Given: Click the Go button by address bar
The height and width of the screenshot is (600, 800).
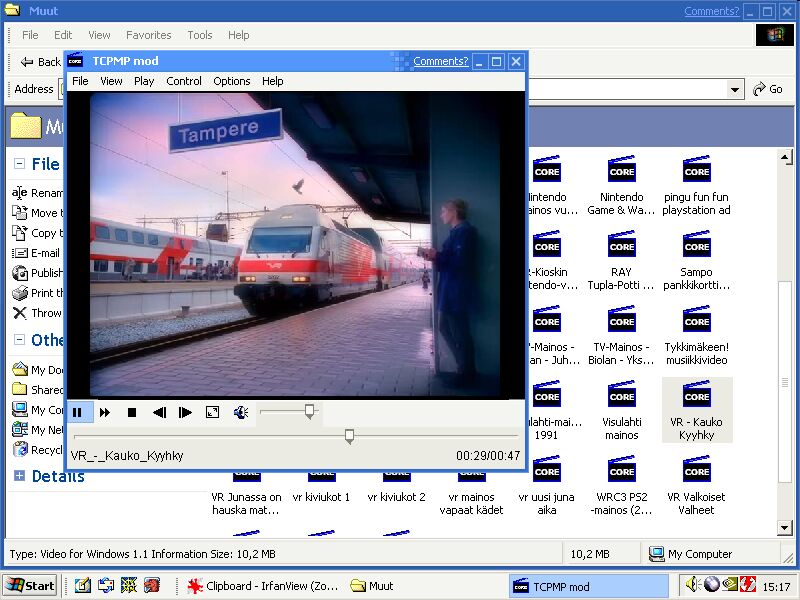Looking at the screenshot, I should (x=769, y=89).
